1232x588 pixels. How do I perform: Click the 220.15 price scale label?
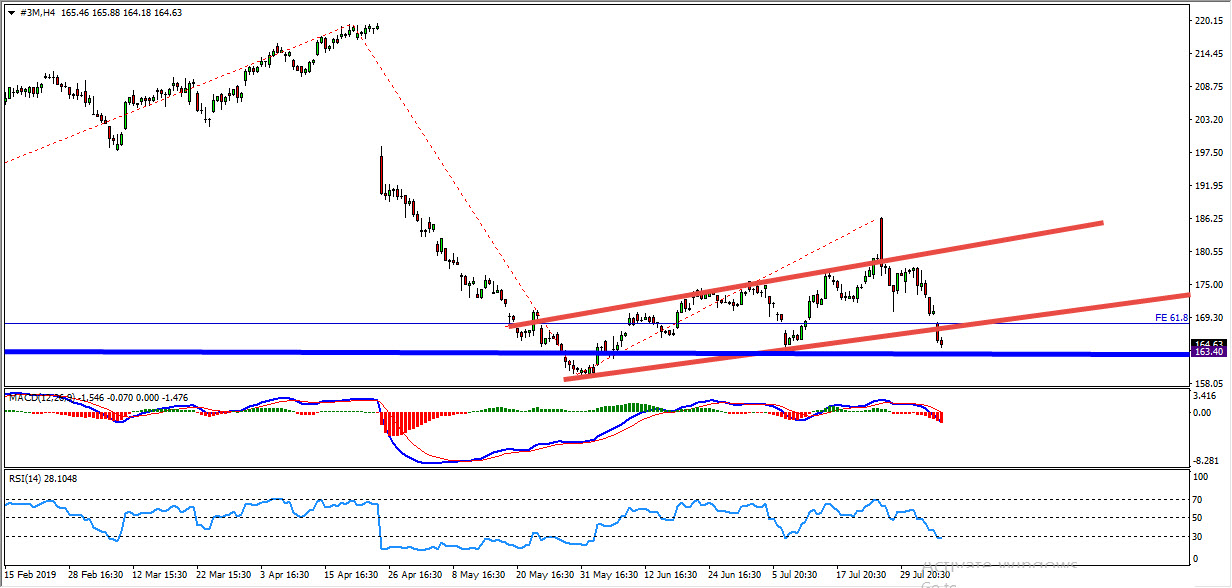[1209, 21]
